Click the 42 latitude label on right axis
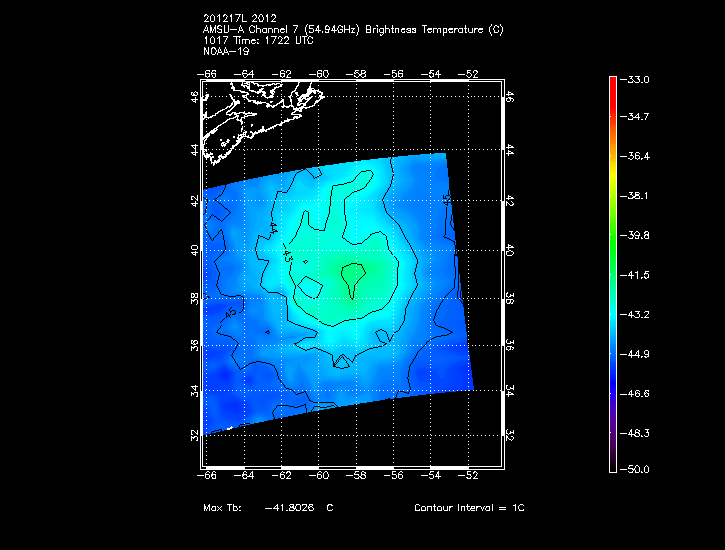725x550 pixels. [509, 201]
